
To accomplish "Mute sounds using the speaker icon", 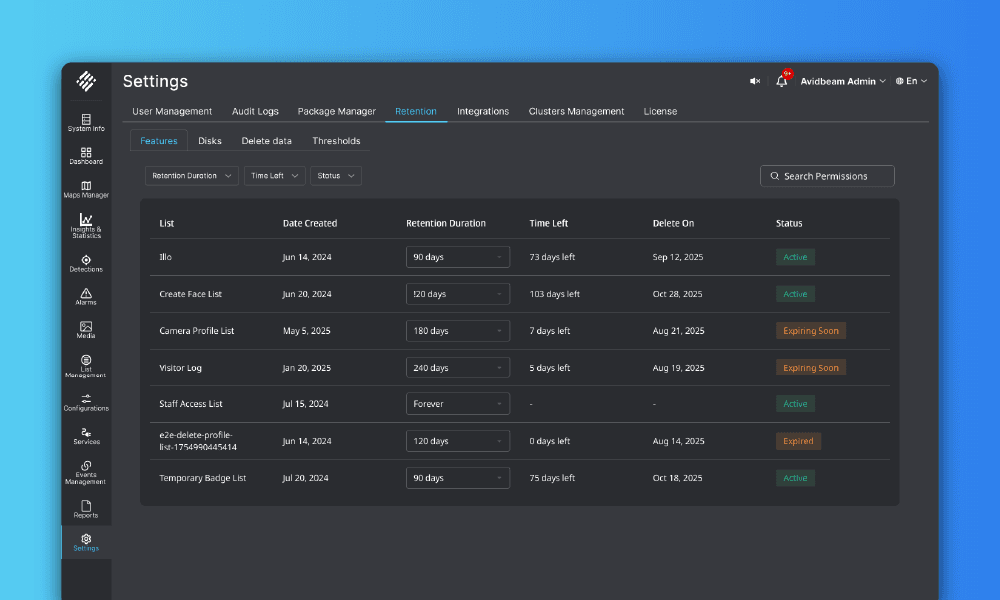I will (x=755, y=81).
